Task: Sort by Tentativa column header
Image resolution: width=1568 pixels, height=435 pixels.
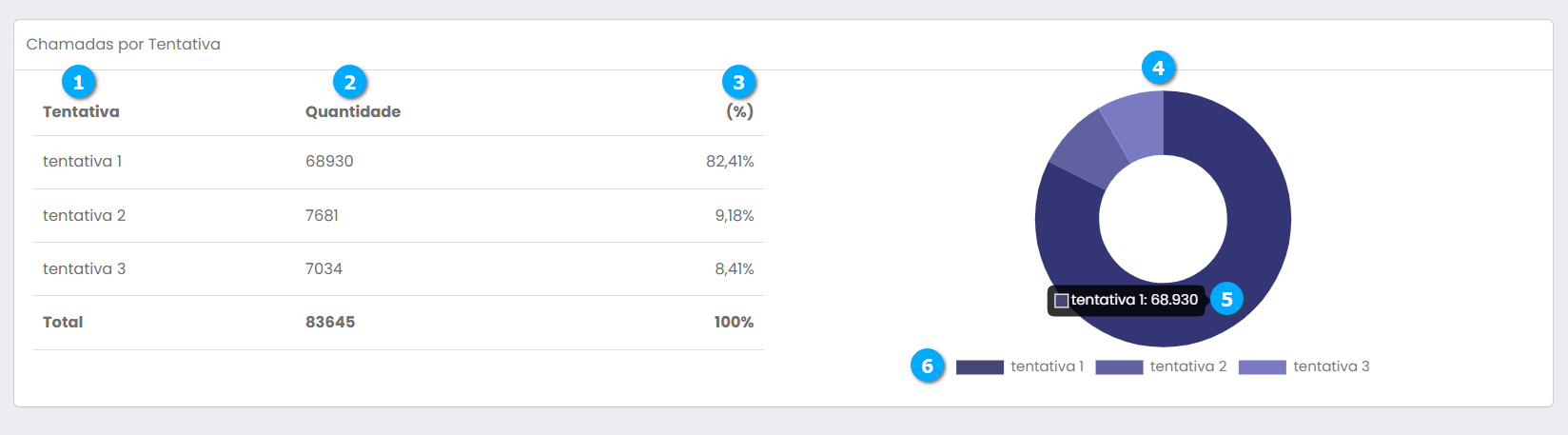Action: click(x=81, y=111)
